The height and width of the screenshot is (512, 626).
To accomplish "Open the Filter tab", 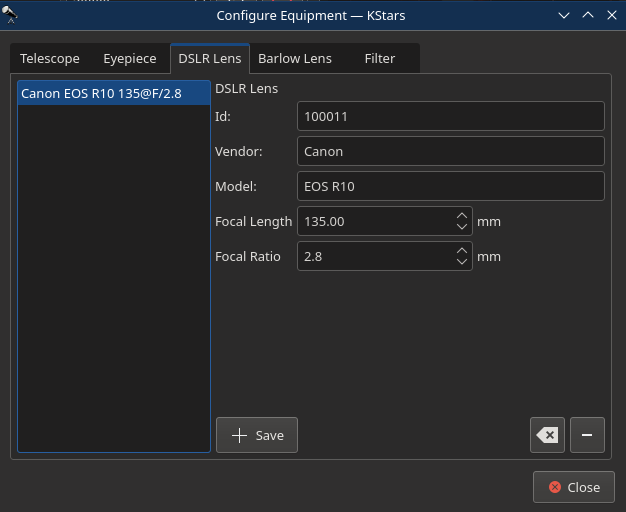I will pos(380,59).
